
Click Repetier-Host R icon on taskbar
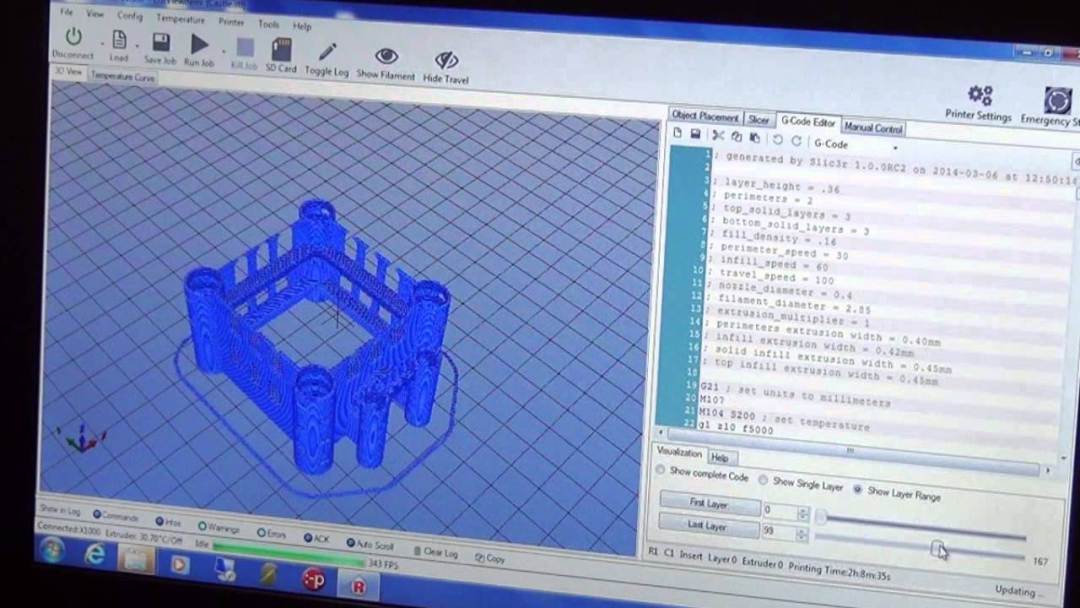[359, 586]
